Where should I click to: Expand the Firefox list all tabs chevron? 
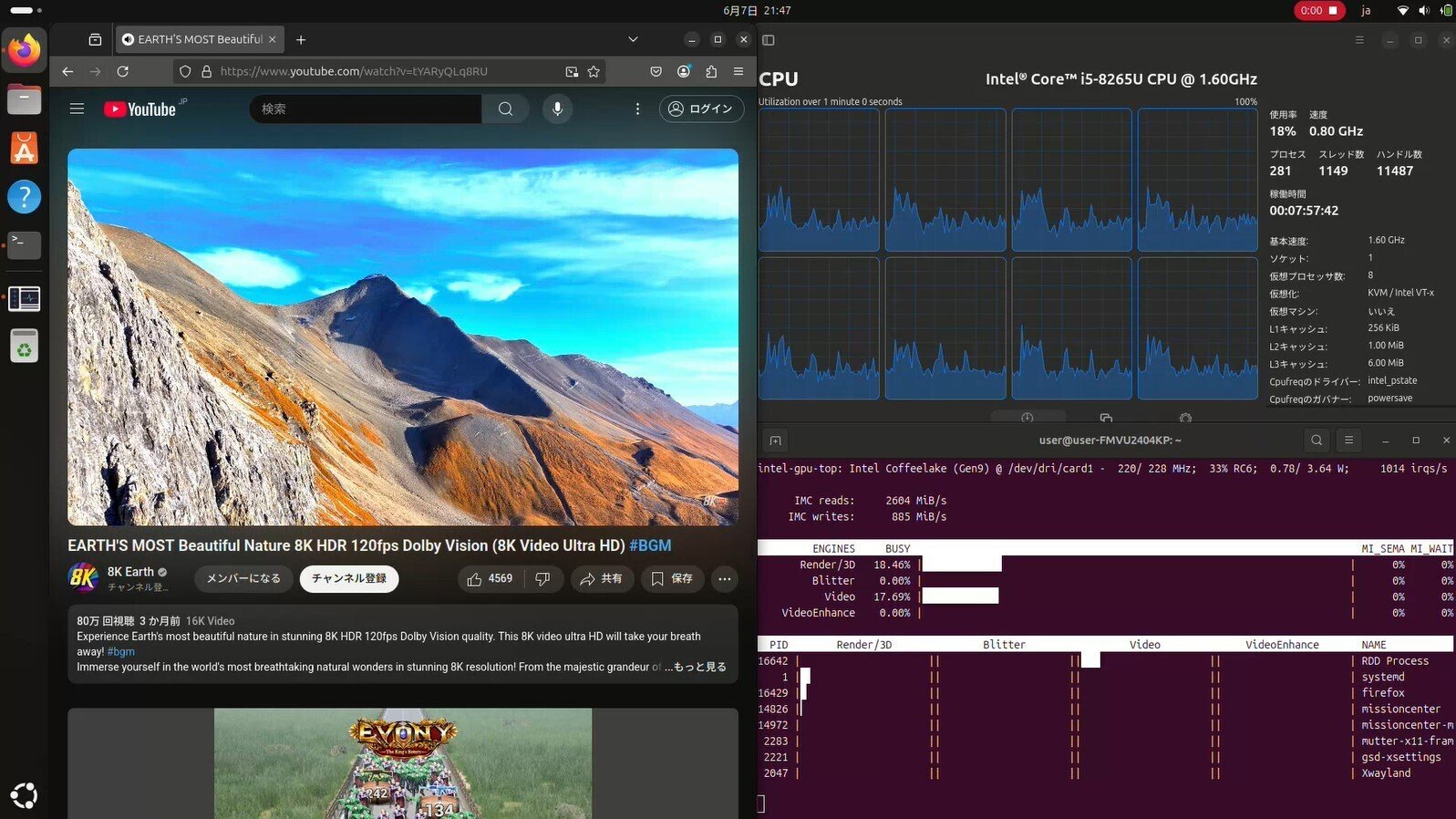coord(633,39)
